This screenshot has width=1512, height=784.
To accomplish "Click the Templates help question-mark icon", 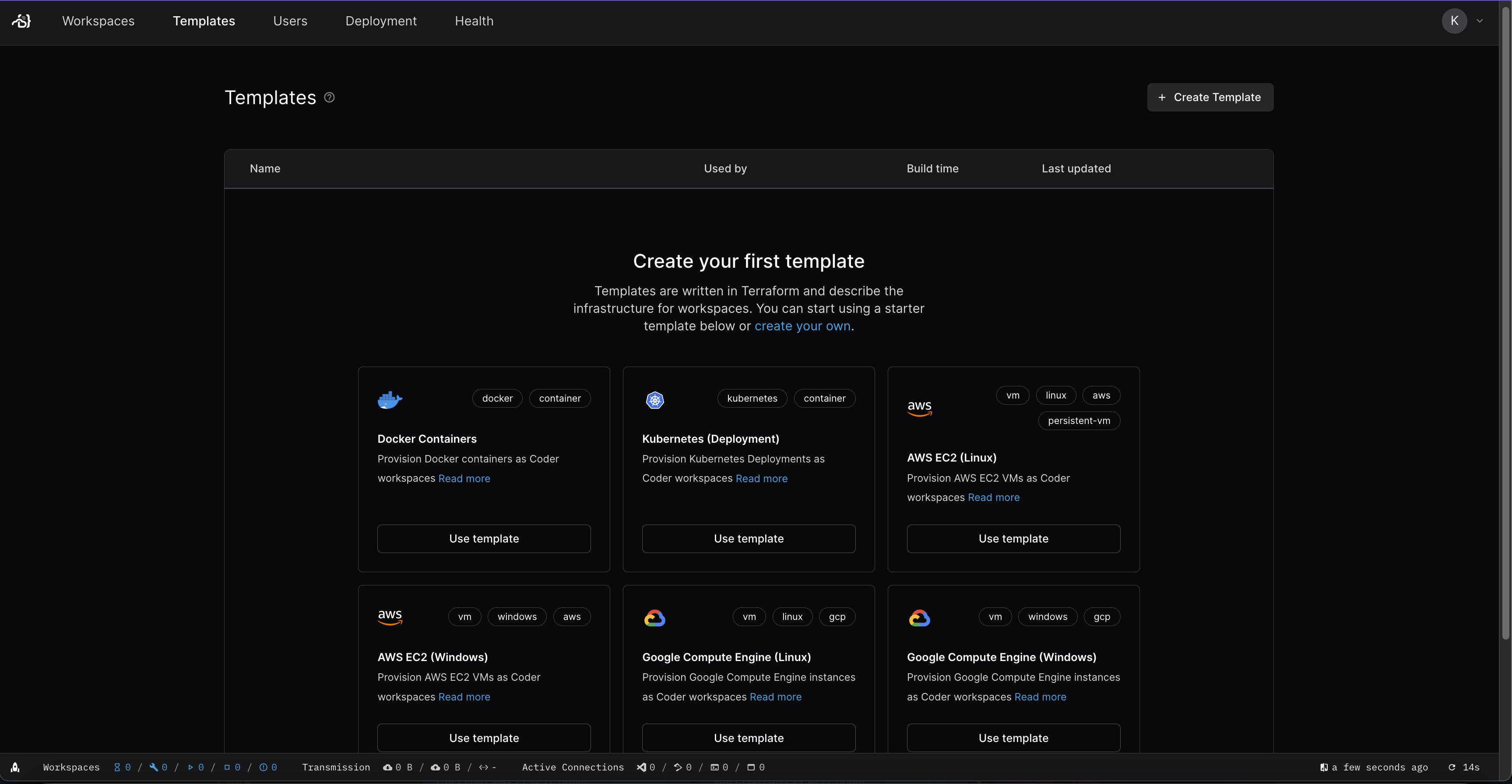I will click(x=329, y=98).
